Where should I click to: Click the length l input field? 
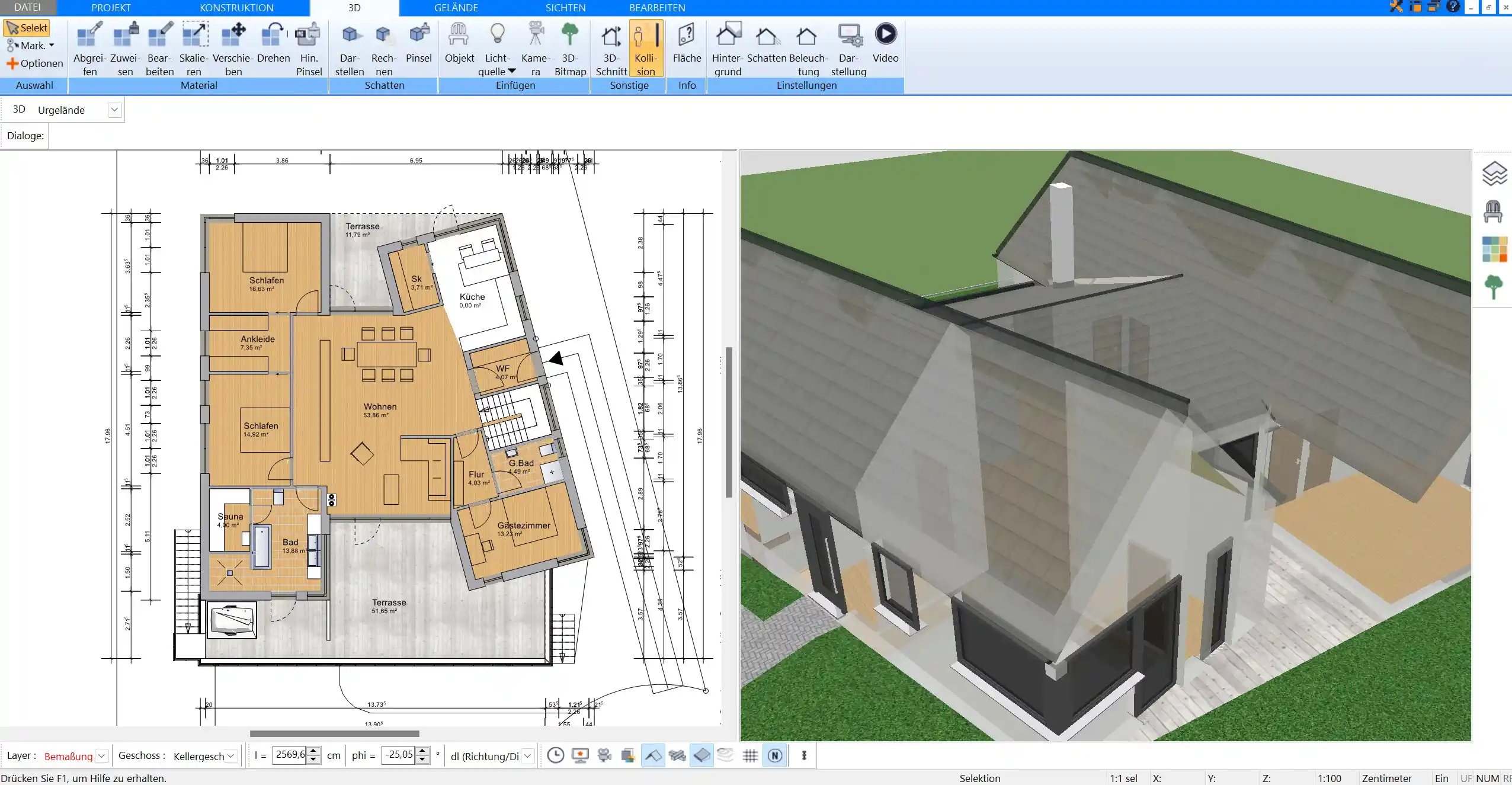coord(290,755)
